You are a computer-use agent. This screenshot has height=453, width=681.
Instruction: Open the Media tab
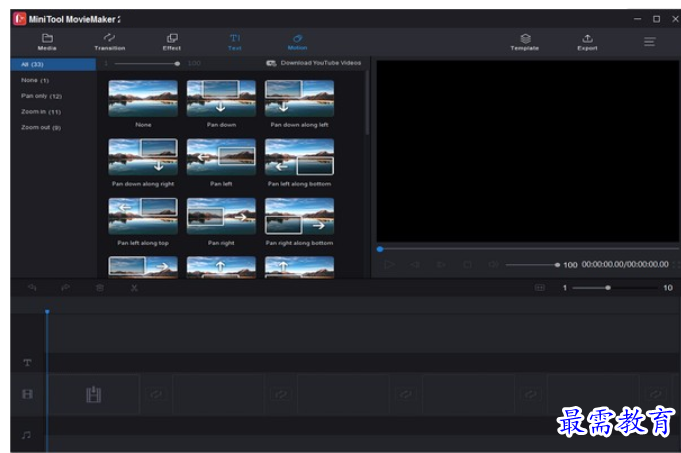(47, 42)
